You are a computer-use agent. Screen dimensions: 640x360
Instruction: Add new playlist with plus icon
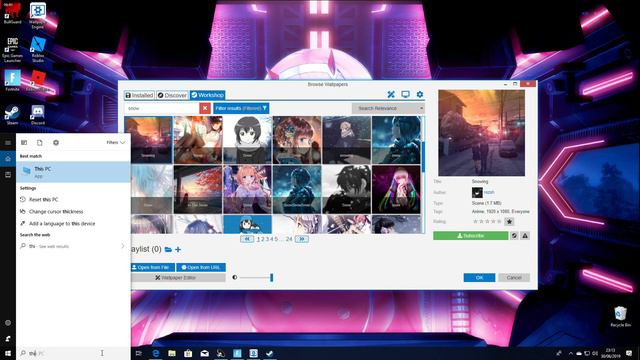coord(178,249)
